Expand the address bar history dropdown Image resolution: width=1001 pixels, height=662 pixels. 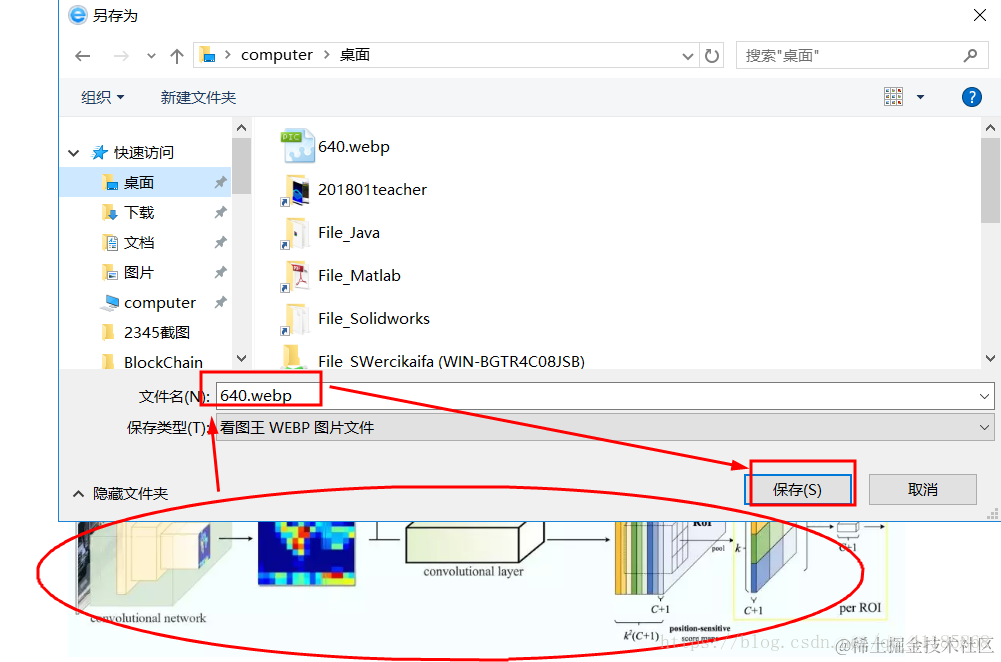tap(688, 56)
